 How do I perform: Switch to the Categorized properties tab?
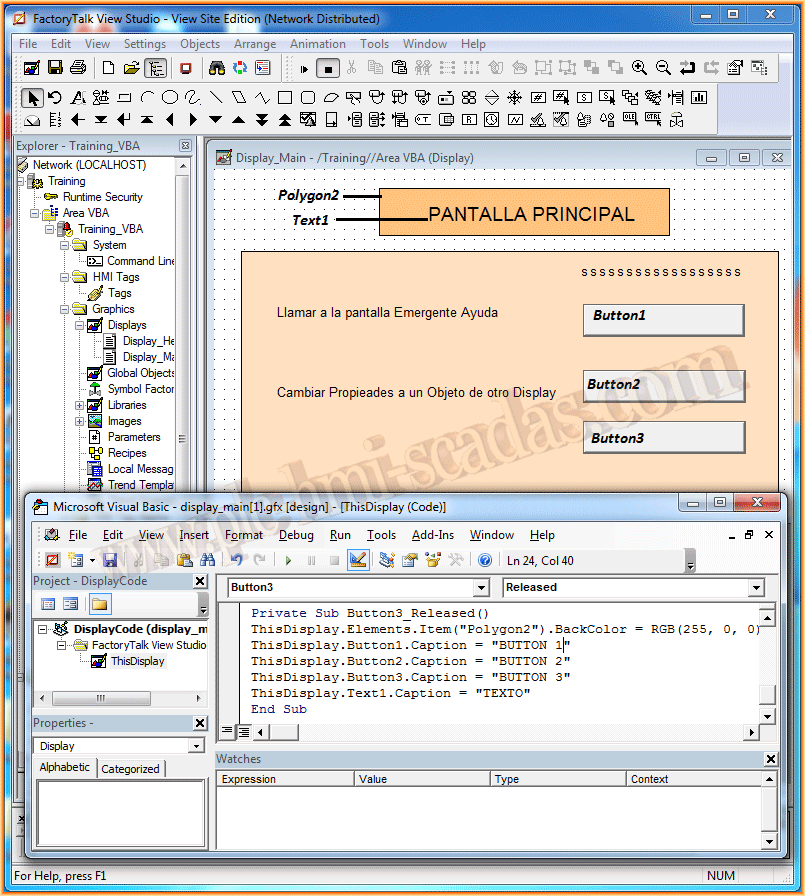(130, 769)
